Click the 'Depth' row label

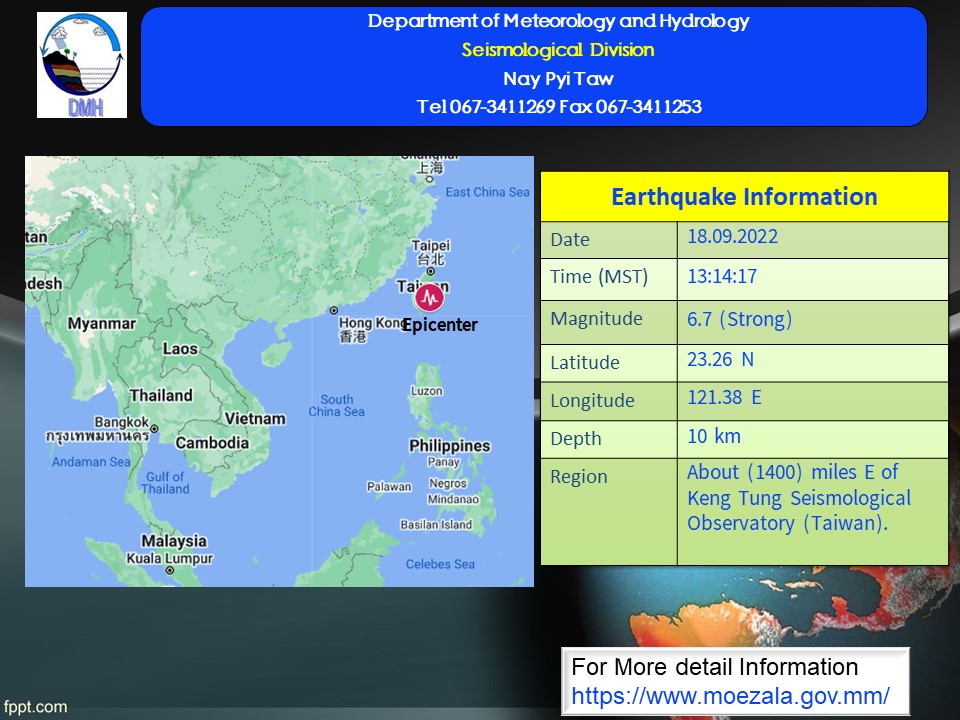(x=576, y=439)
